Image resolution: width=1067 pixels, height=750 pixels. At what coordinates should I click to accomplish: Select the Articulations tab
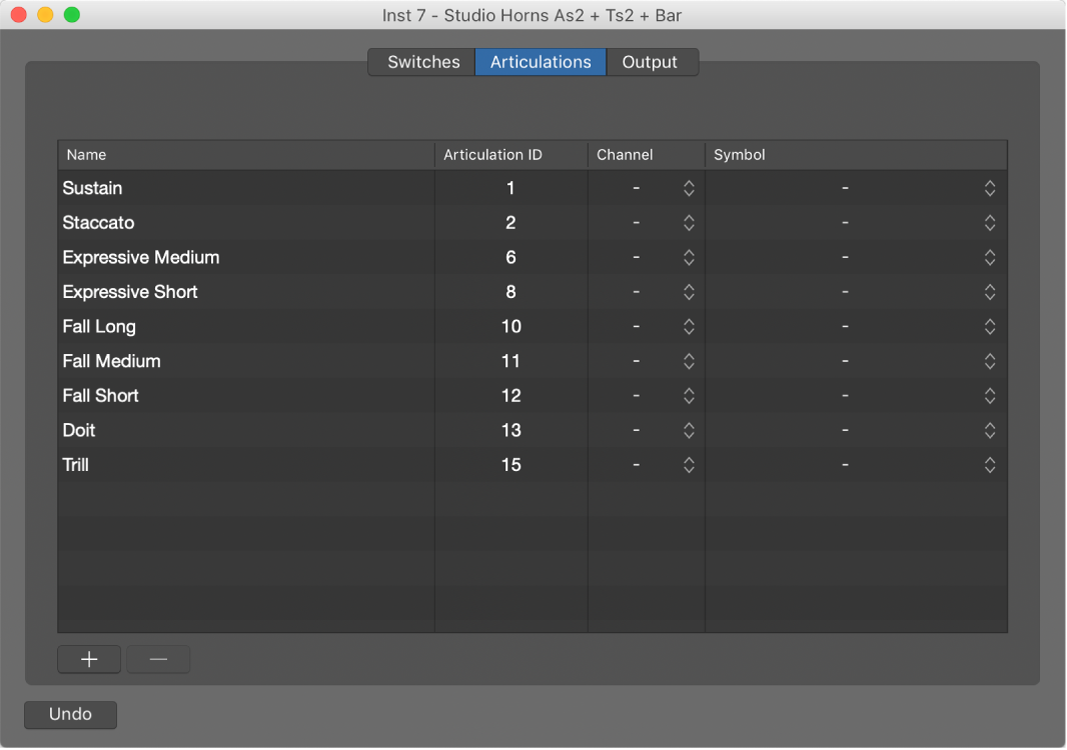click(x=540, y=62)
